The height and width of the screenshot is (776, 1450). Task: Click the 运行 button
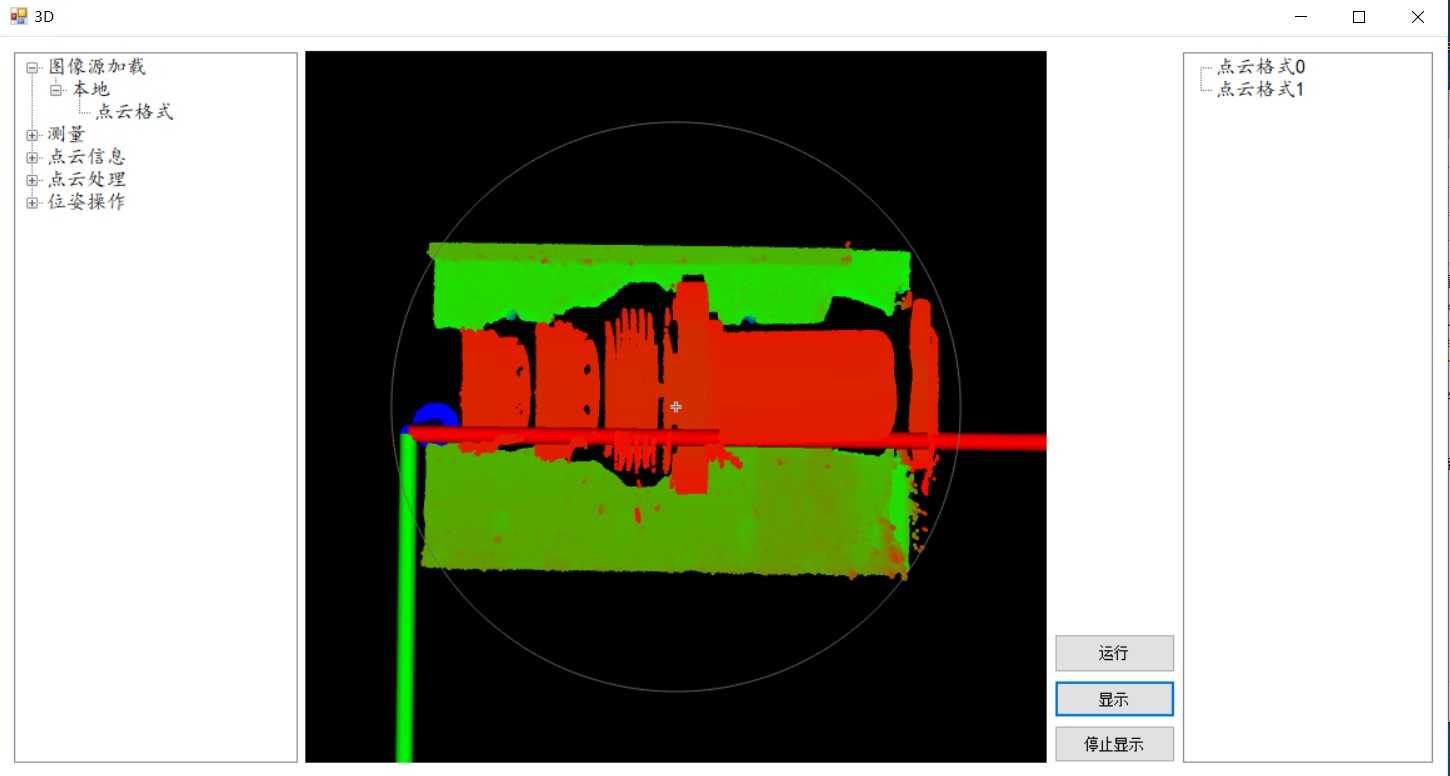[1114, 653]
